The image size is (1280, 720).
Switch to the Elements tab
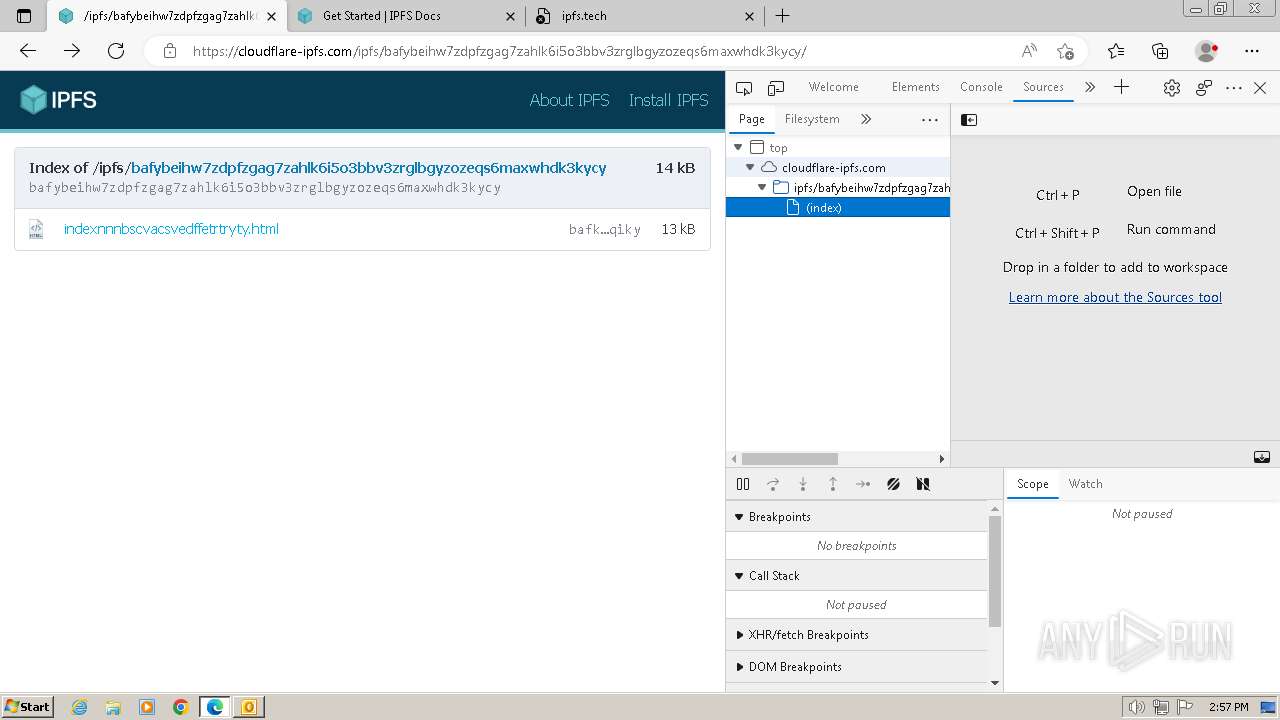(916, 87)
